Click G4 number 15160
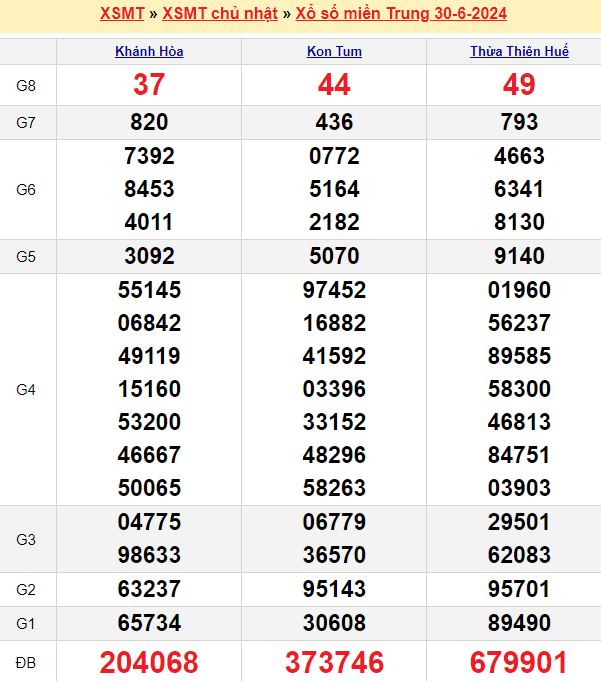The height and width of the screenshot is (681, 601). 149,389
